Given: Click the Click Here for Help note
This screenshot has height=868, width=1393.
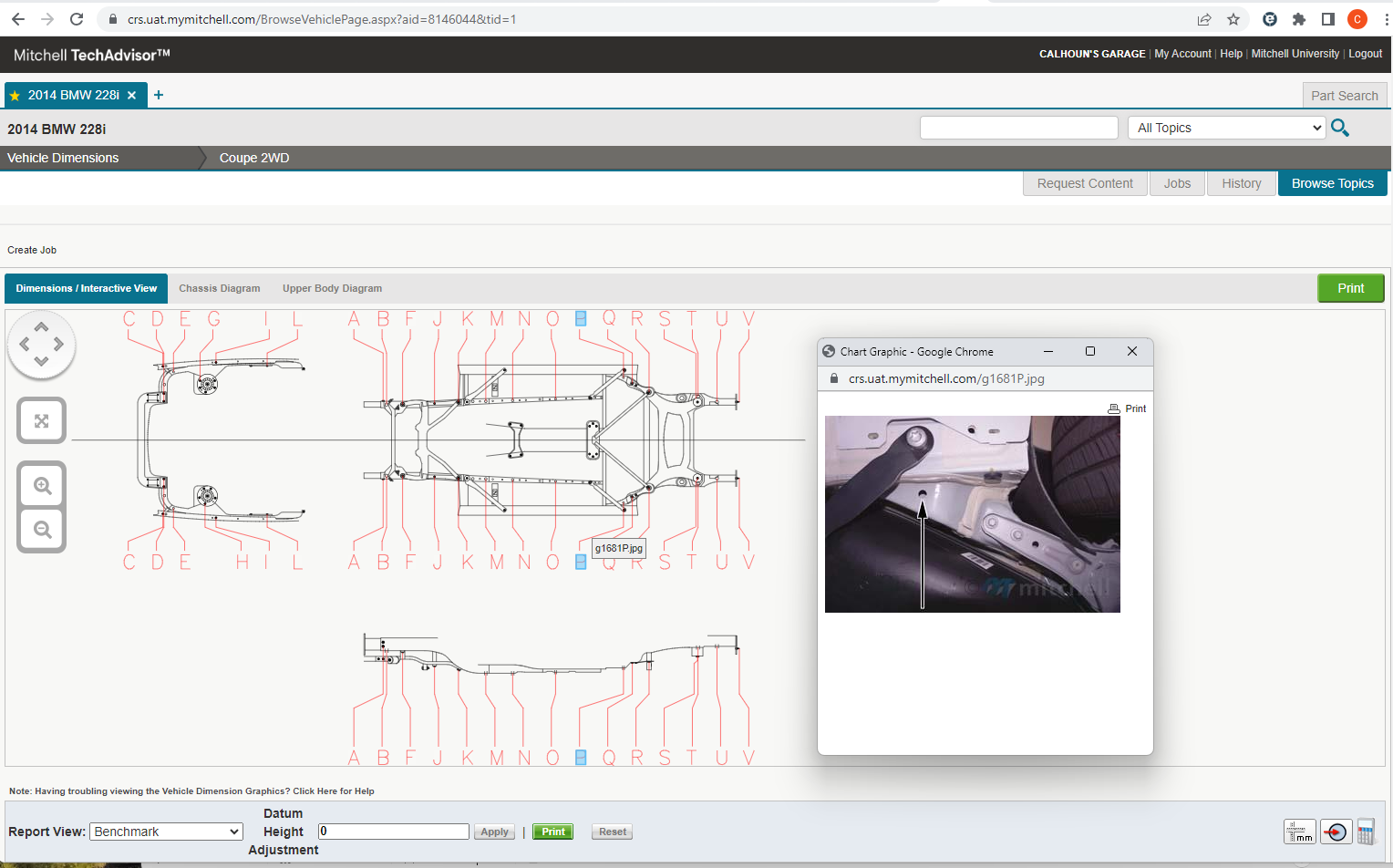Looking at the screenshot, I should (x=334, y=791).
